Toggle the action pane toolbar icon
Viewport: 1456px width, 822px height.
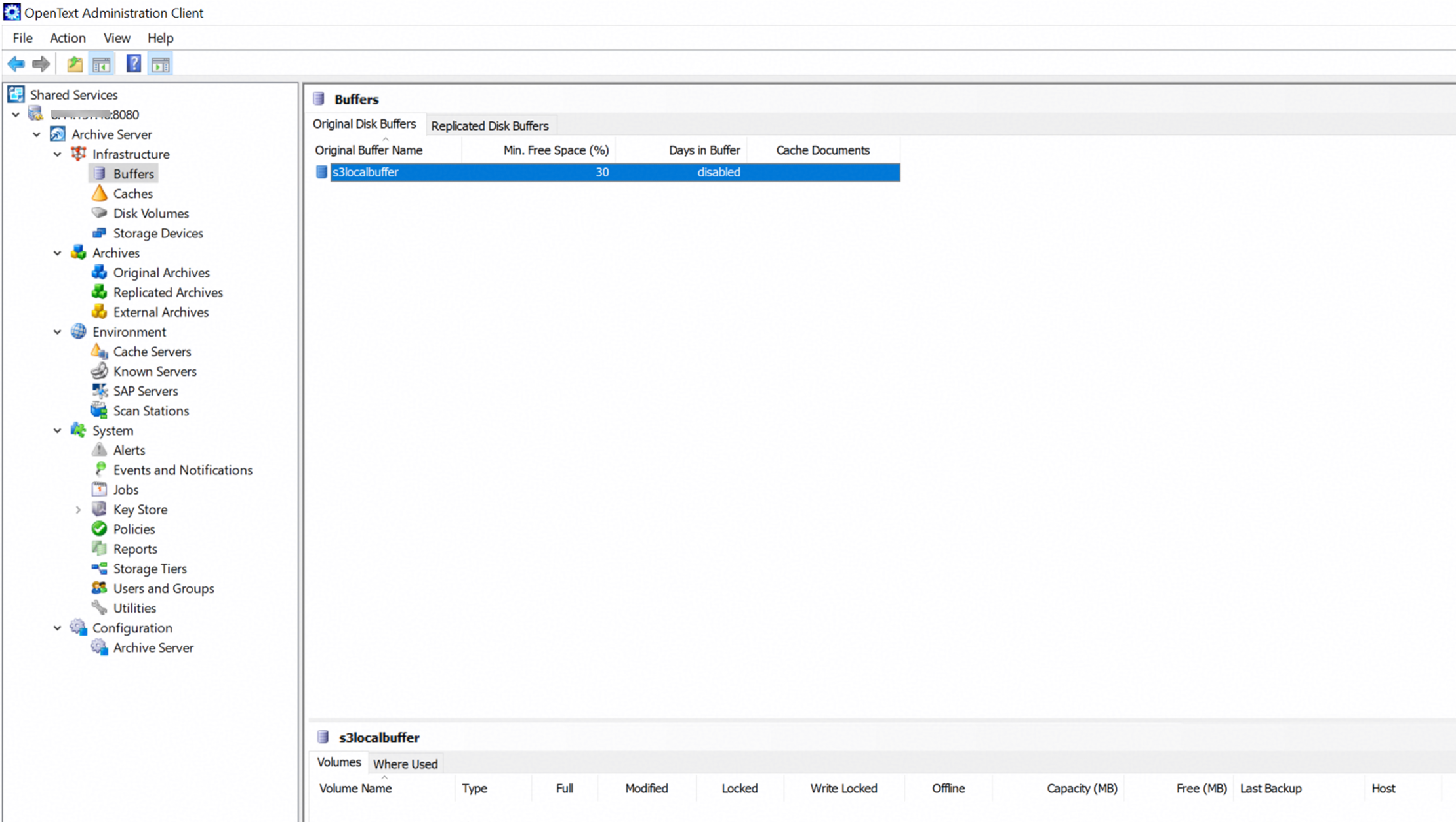pos(161,64)
